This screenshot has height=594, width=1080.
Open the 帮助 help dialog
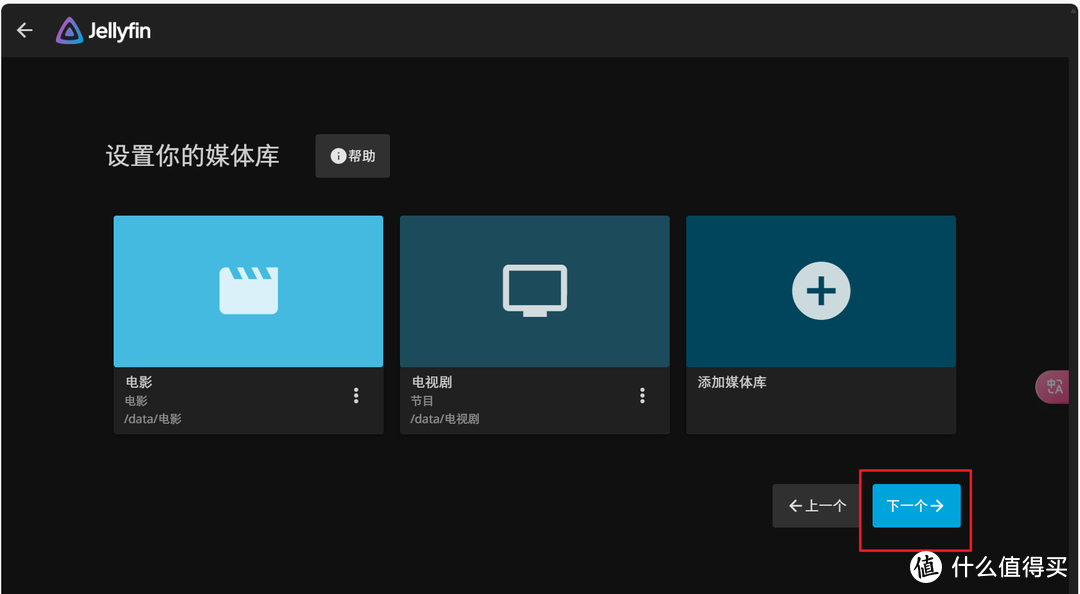(x=352, y=155)
